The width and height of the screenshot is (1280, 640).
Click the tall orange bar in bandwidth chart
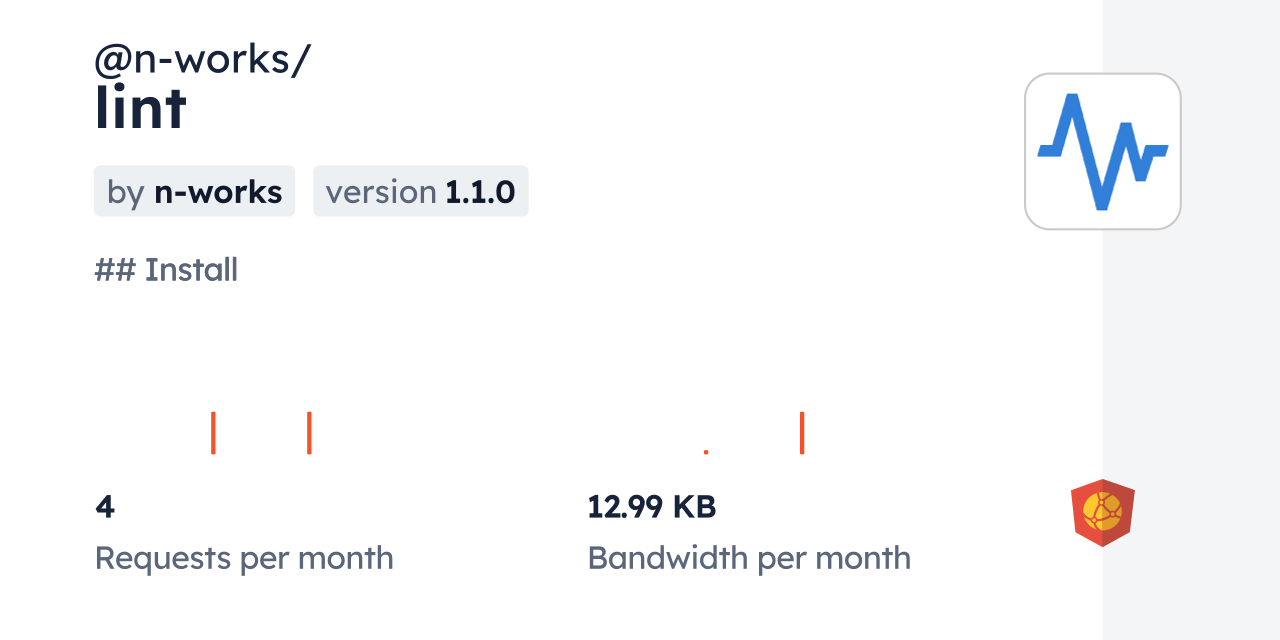tap(802, 433)
